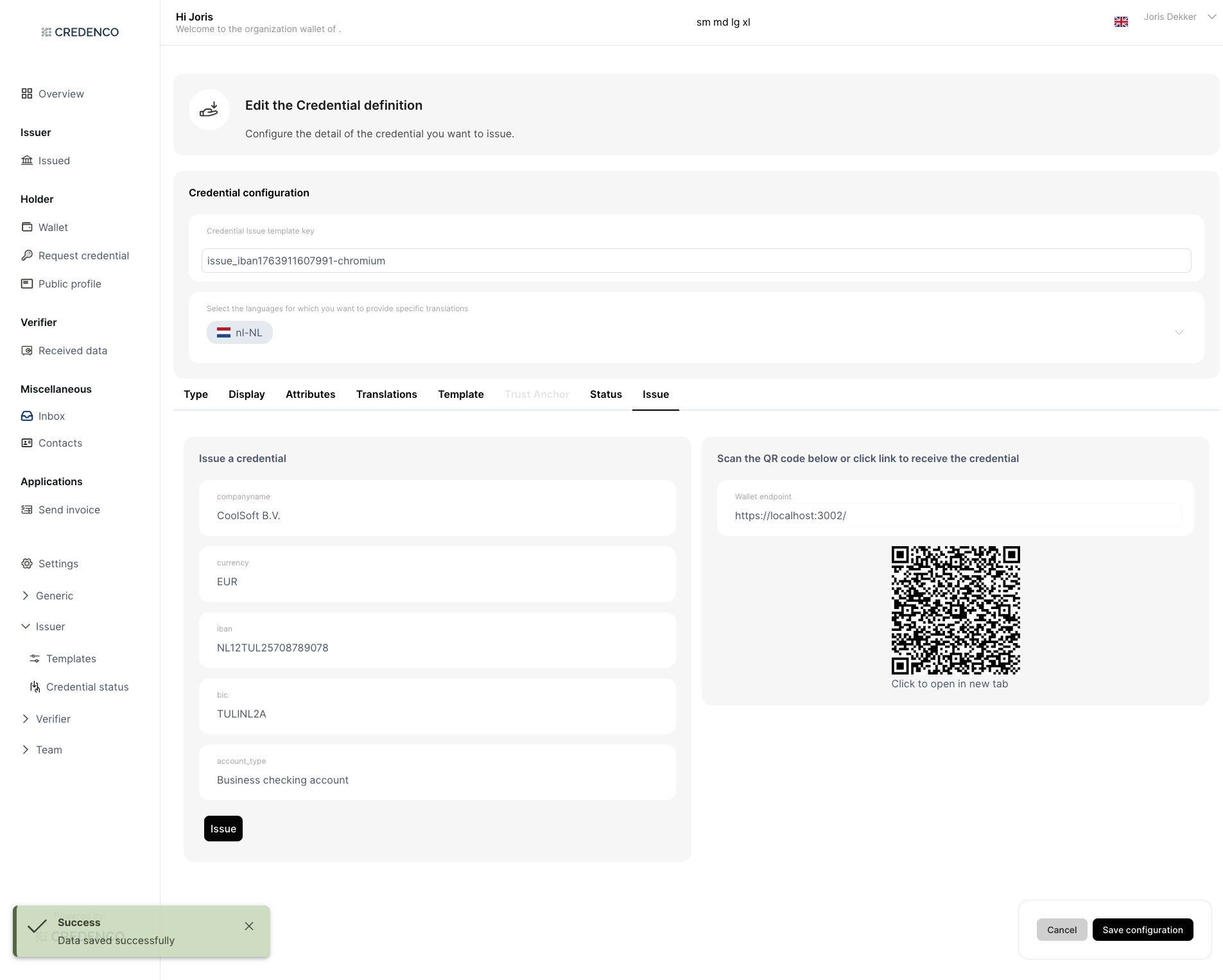Click the Request credential key icon
The image size is (1223, 980).
pos(26,255)
